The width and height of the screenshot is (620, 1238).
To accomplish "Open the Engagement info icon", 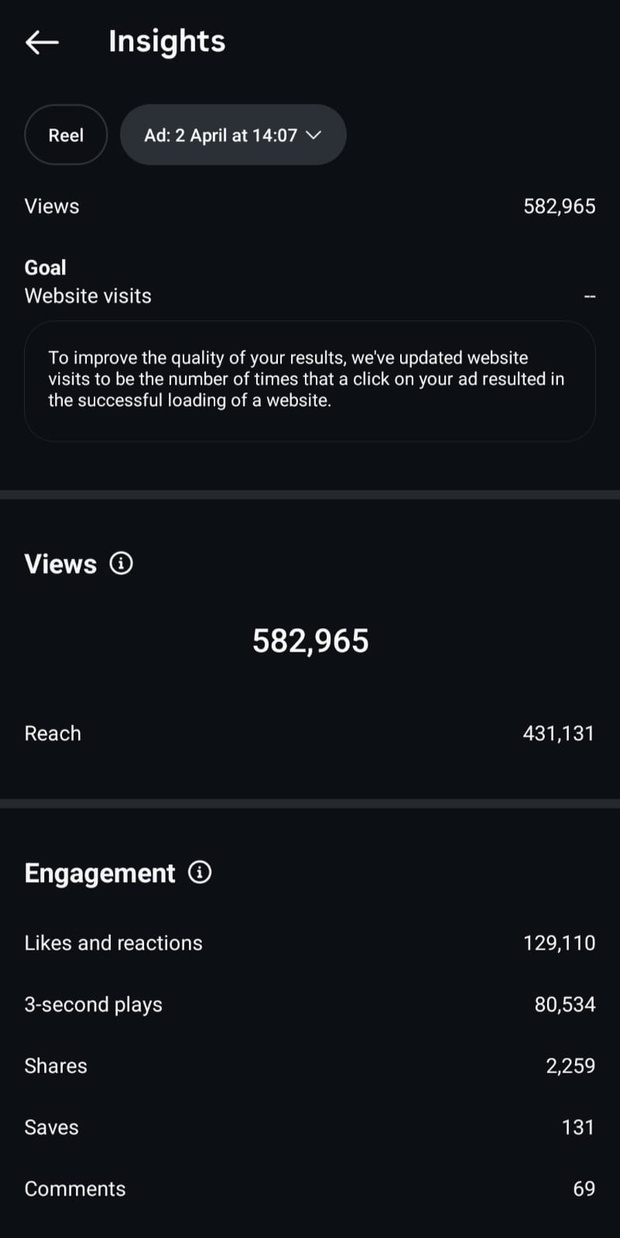I will [x=200, y=873].
